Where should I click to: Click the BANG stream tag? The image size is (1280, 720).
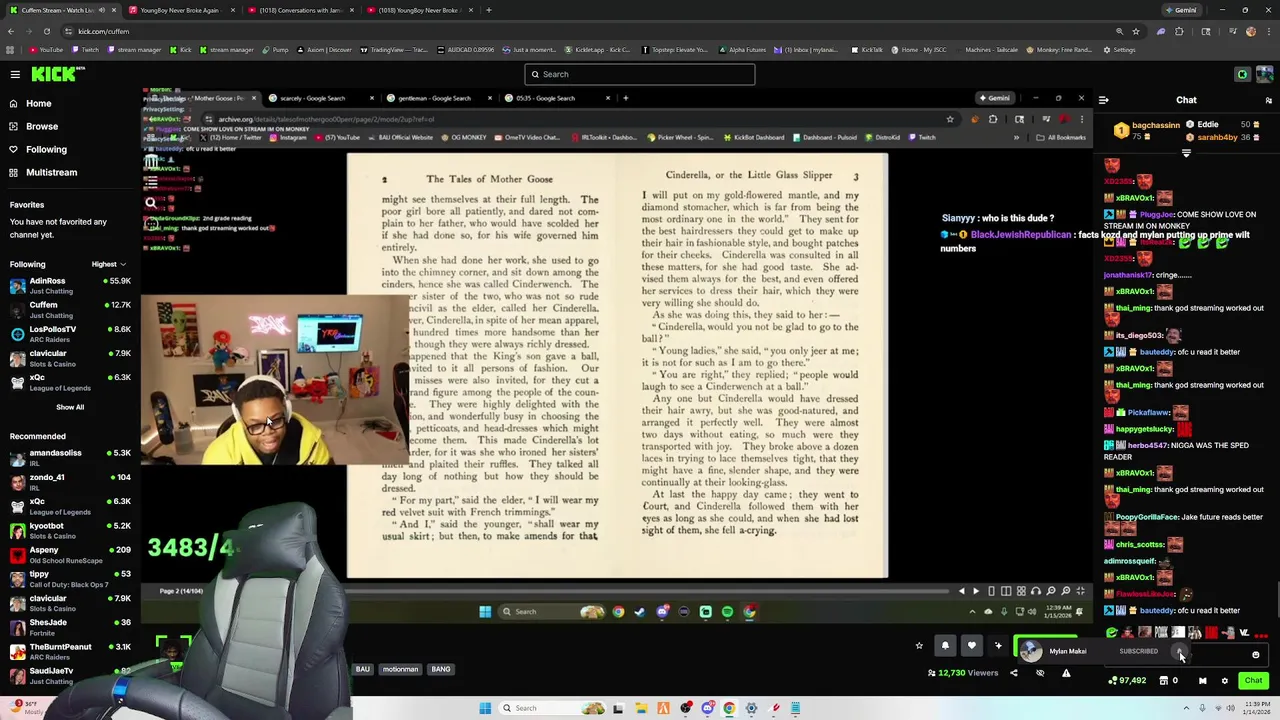pyautogui.click(x=441, y=669)
